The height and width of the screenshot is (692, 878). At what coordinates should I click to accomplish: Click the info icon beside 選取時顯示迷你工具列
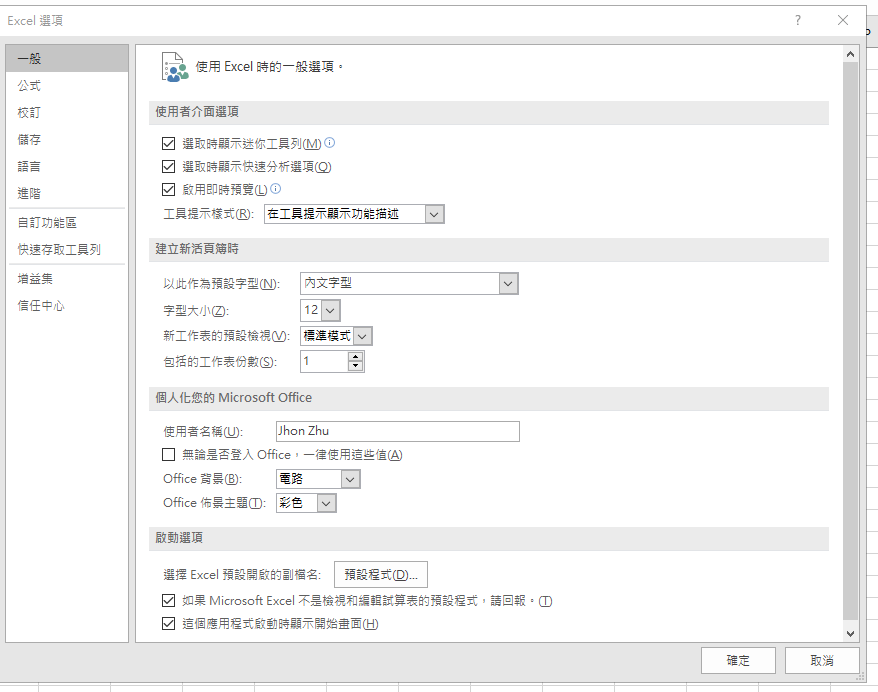tap(330, 143)
